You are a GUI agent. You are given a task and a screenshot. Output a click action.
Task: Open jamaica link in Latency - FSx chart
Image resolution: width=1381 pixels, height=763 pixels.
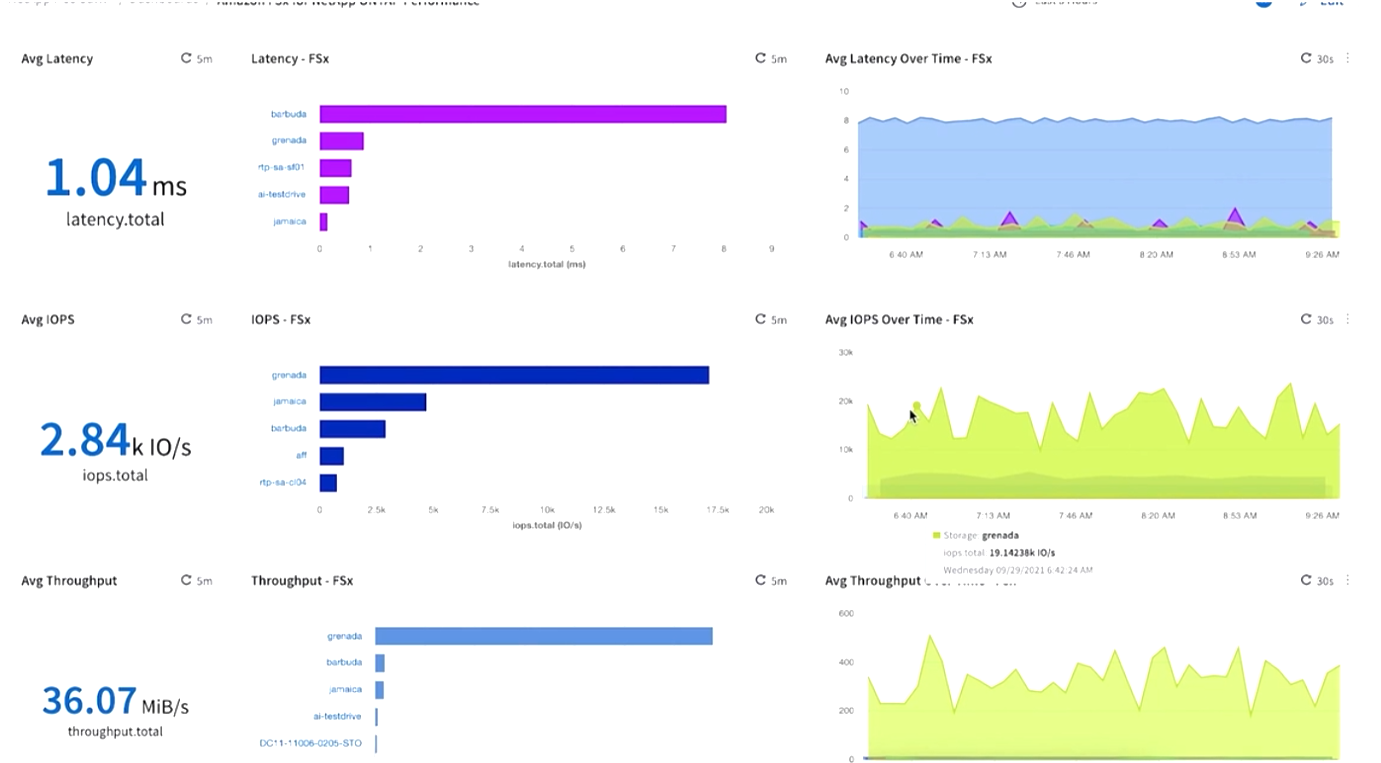tap(289, 221)
